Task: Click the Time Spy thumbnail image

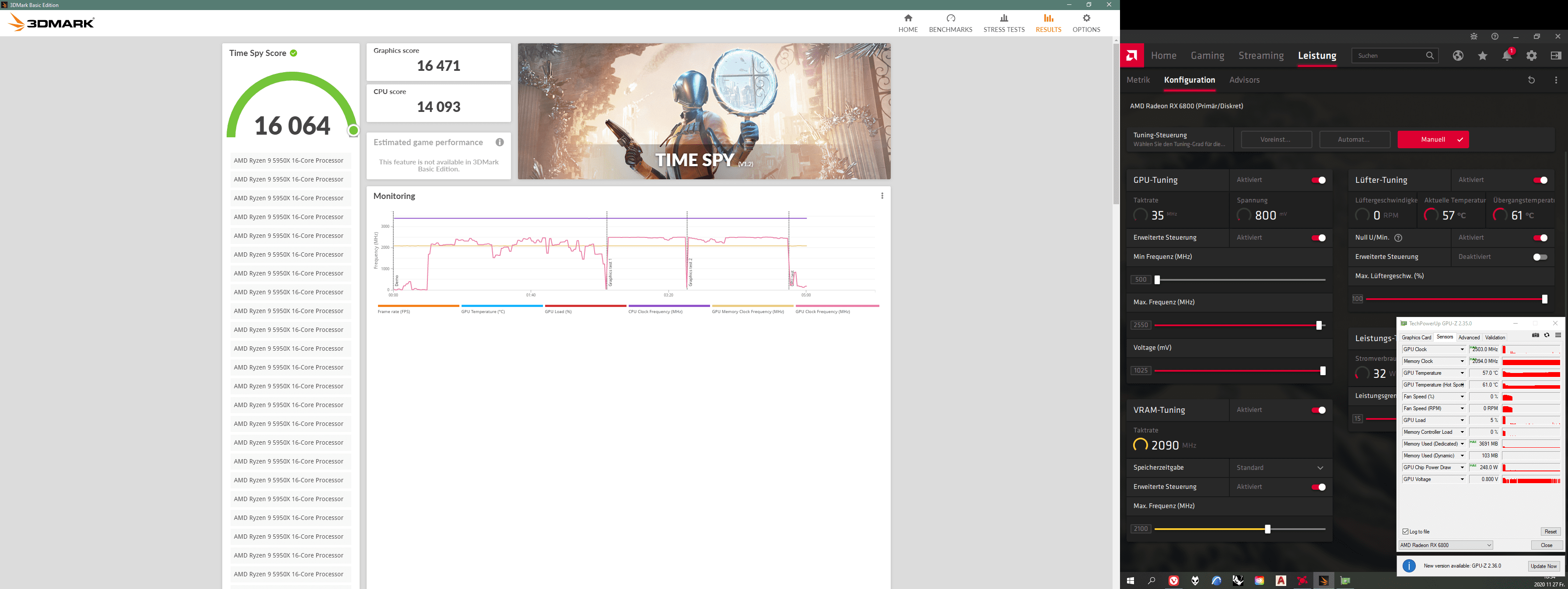Action: click(704, 111)
